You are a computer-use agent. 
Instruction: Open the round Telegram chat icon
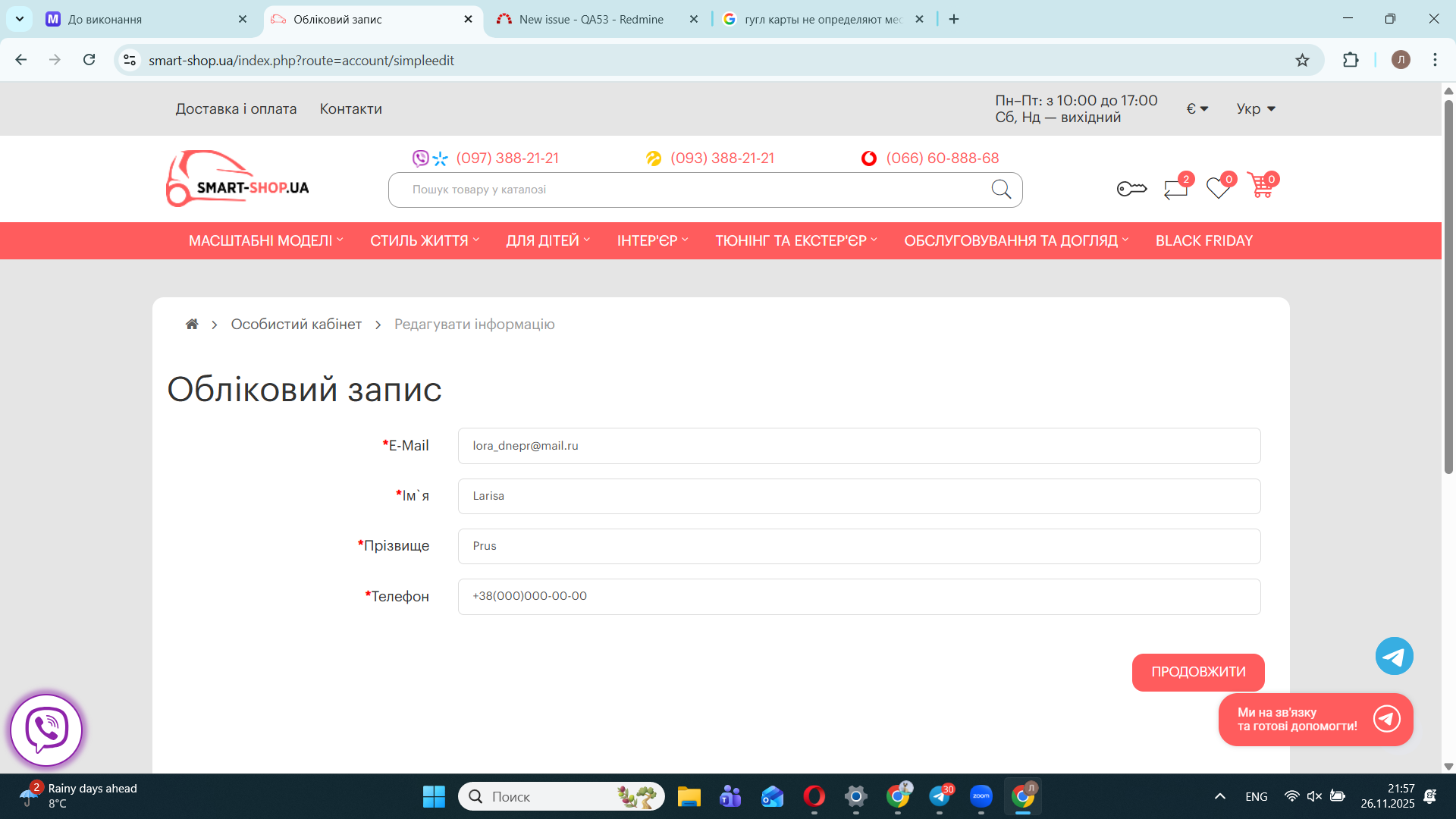pos(1394,656)
